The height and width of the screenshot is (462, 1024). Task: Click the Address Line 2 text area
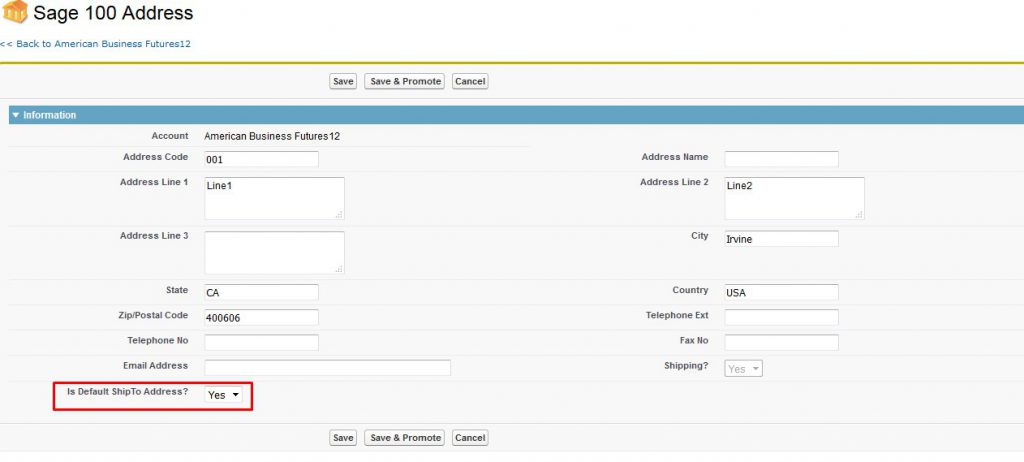795,198
